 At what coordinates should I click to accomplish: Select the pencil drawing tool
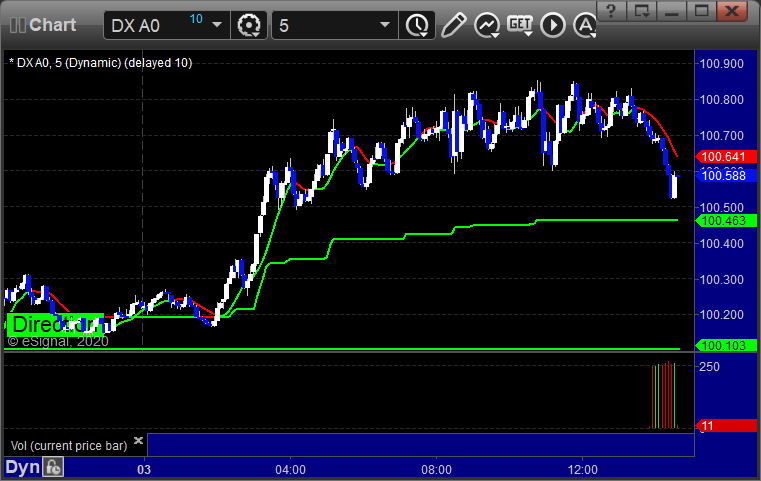pyautogui.click(x=453, y=24)
